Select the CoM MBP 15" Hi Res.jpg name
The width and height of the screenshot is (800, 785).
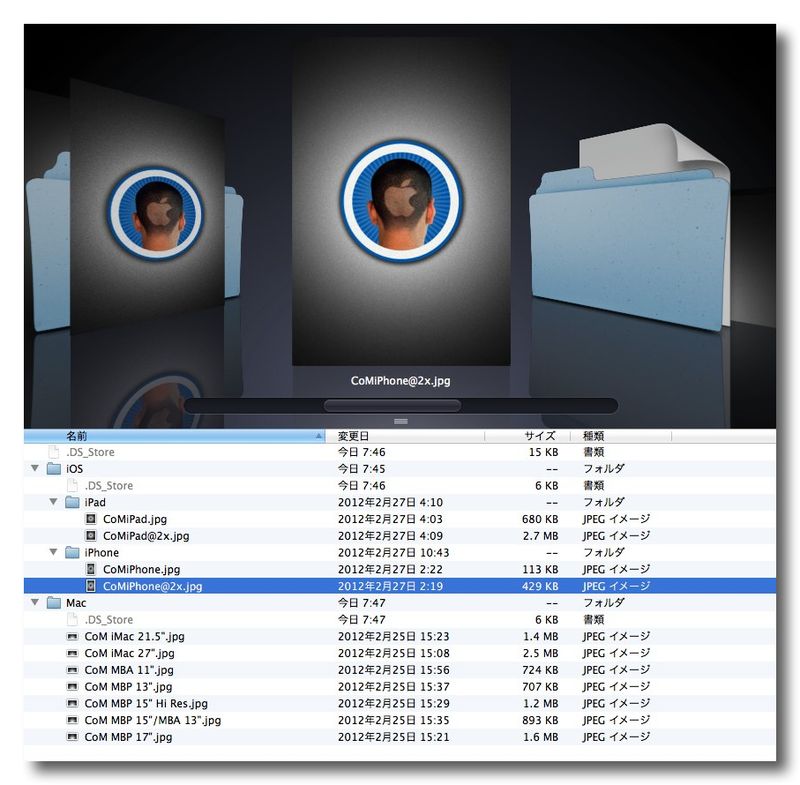click(146, 704)
